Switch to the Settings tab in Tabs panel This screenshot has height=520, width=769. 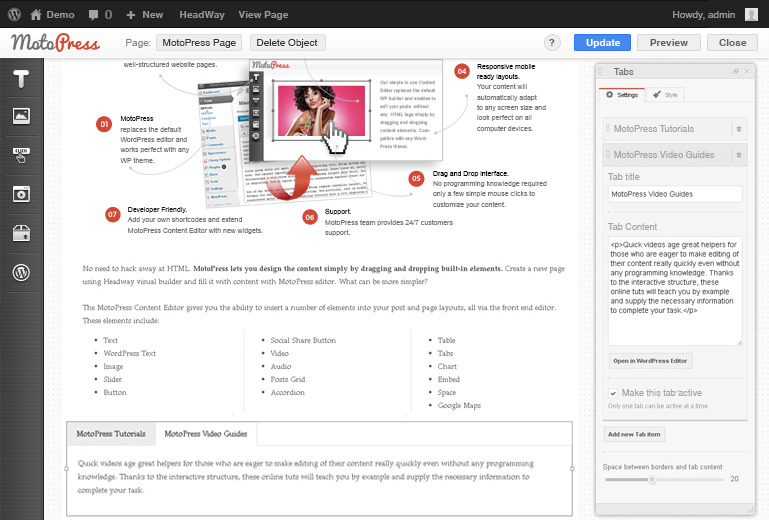pos(621,95)
